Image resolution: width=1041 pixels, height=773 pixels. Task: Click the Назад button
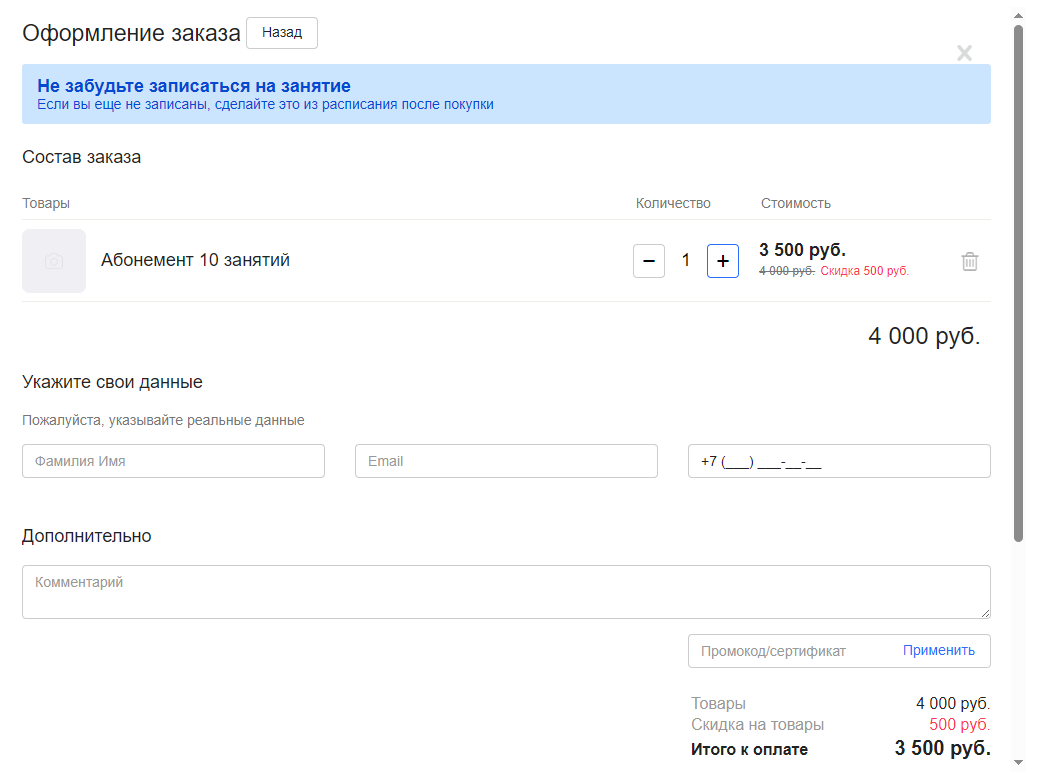coord(281,33)
